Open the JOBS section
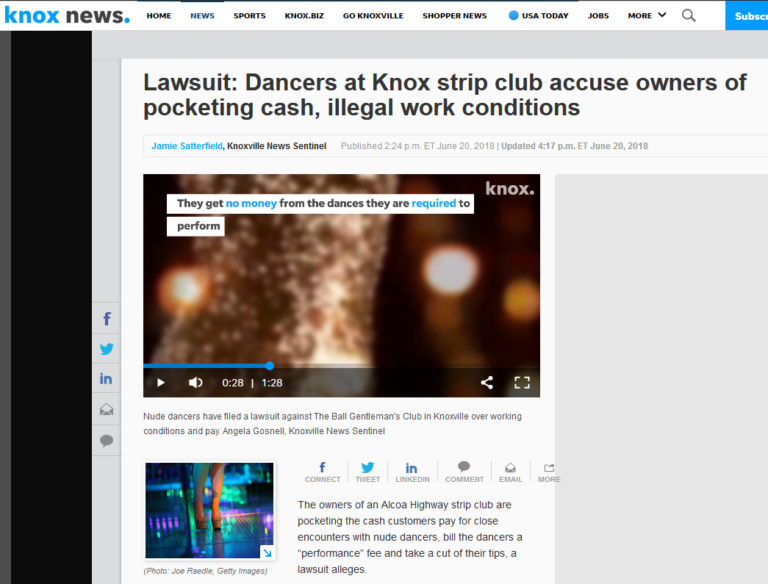The height and width of the screenshot is (584, 768). click(598, 16)
